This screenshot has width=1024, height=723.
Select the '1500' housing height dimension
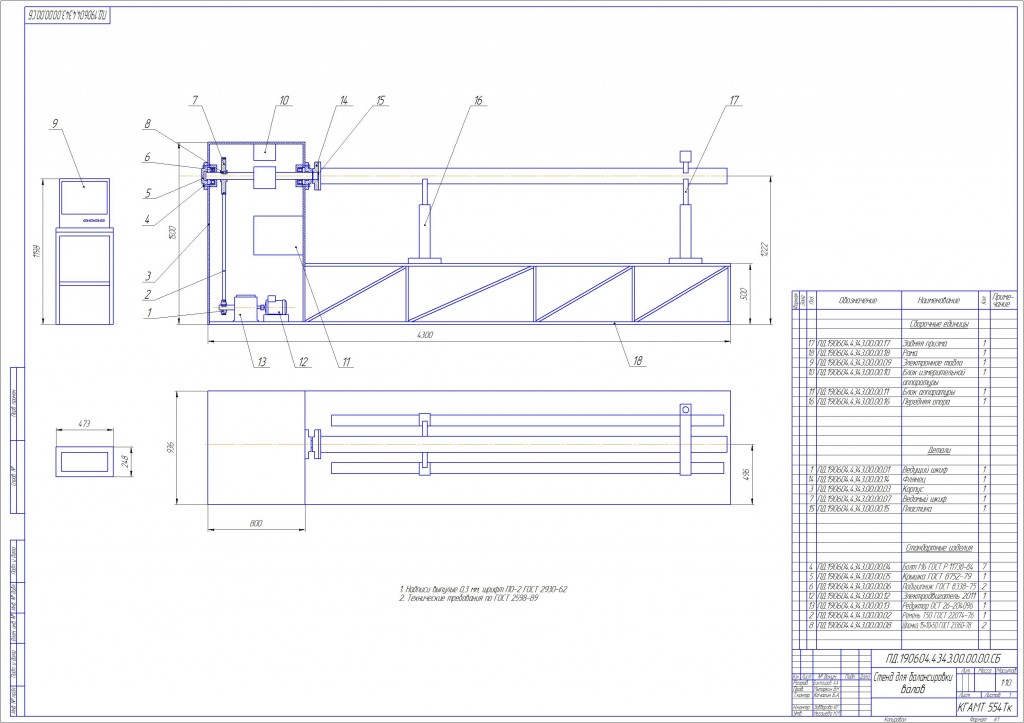click(172, 233)
